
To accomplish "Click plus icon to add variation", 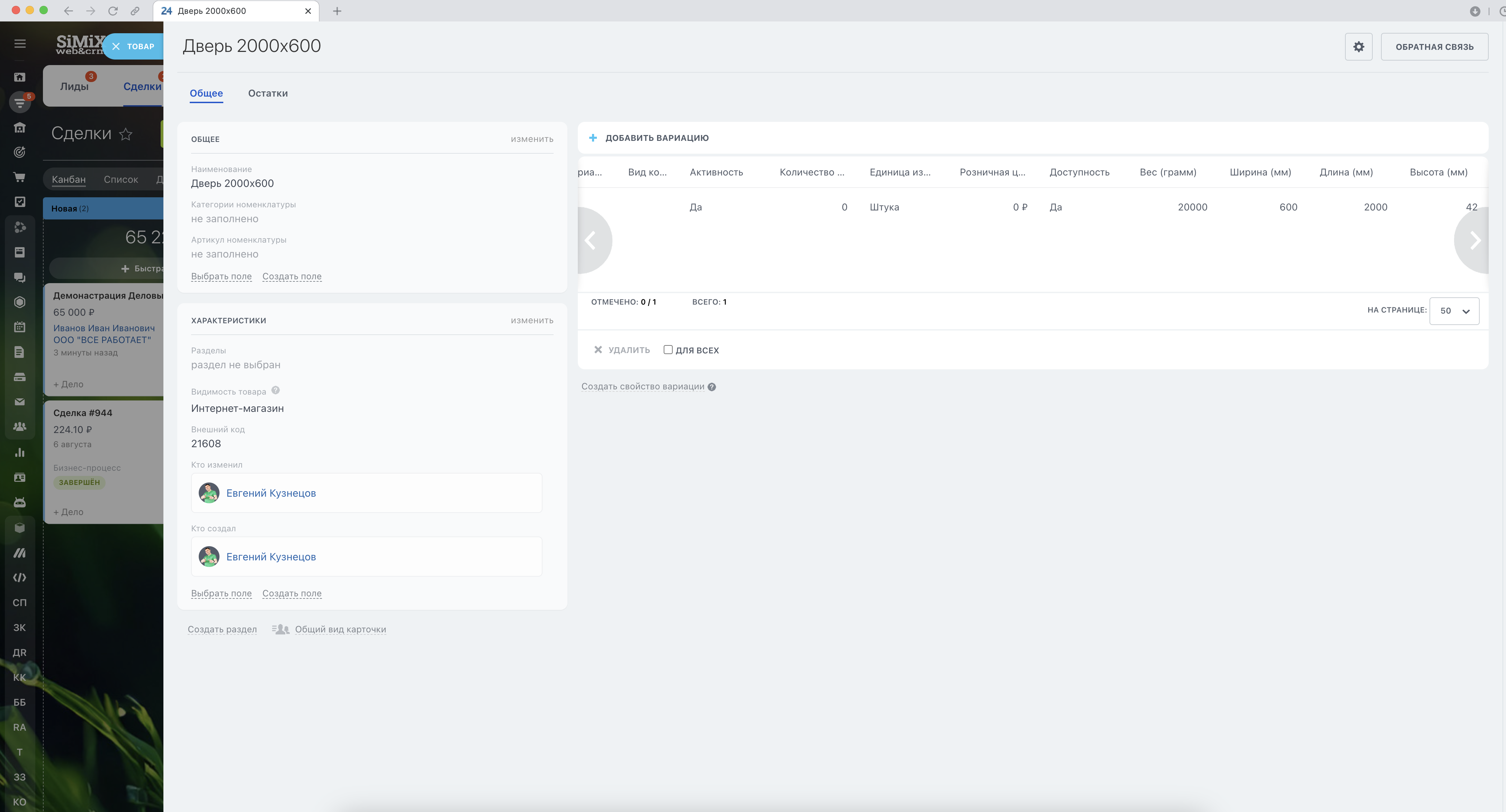I will [x=593, y=138].
